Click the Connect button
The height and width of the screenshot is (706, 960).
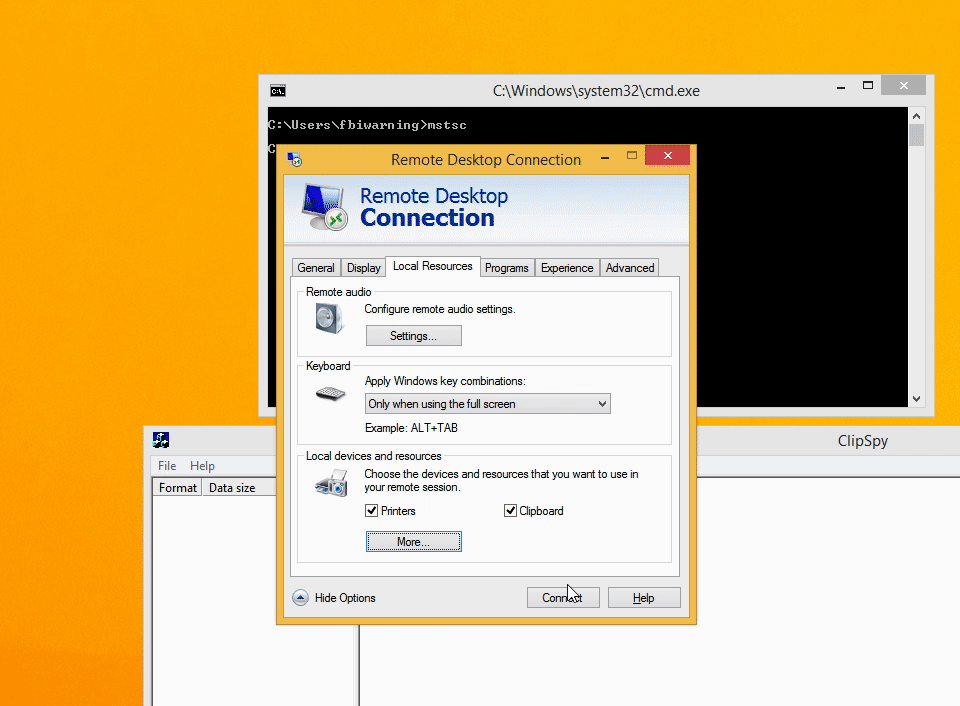click(563, 598)
